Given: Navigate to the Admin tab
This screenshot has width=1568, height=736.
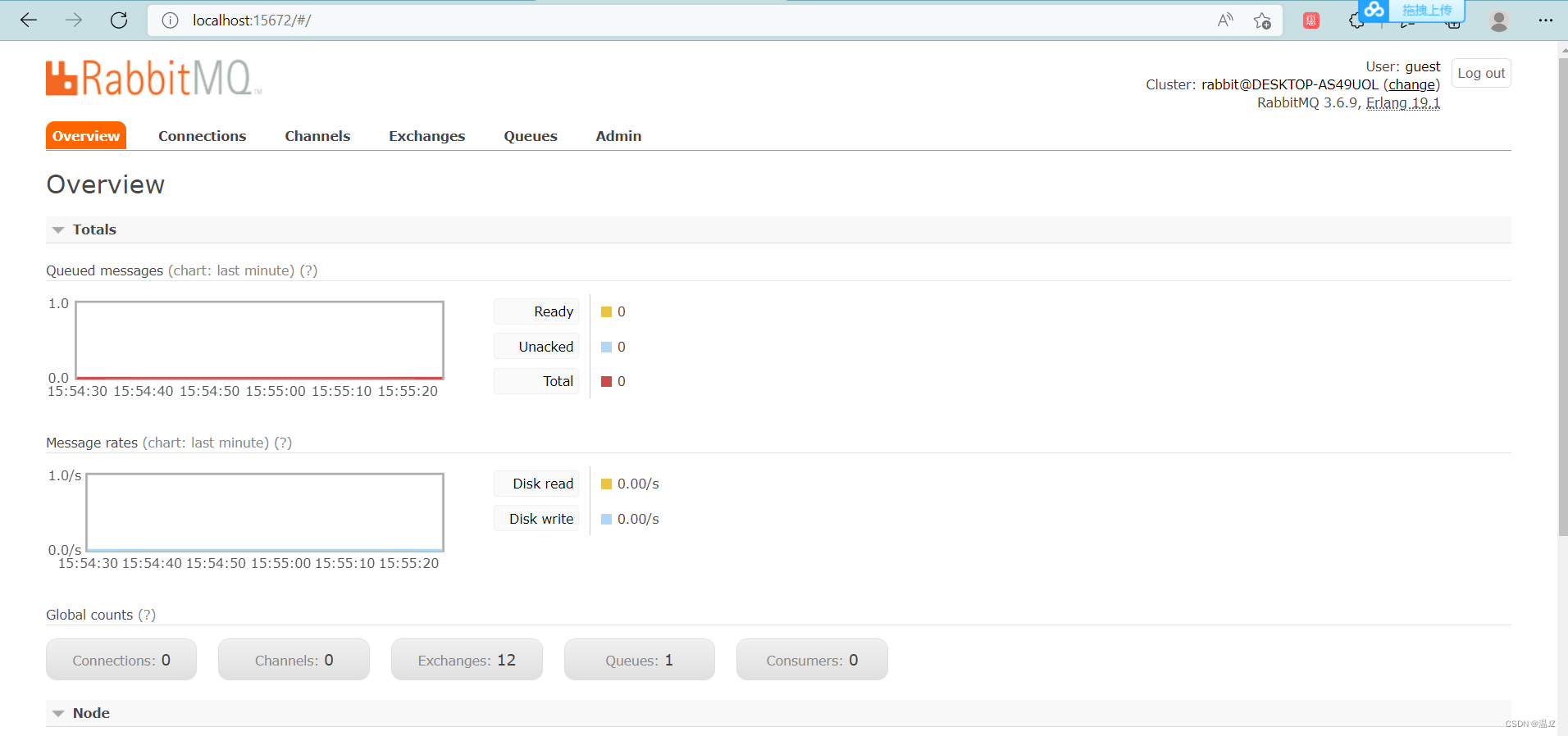Looking at the screenshot, I should (619, 136).
